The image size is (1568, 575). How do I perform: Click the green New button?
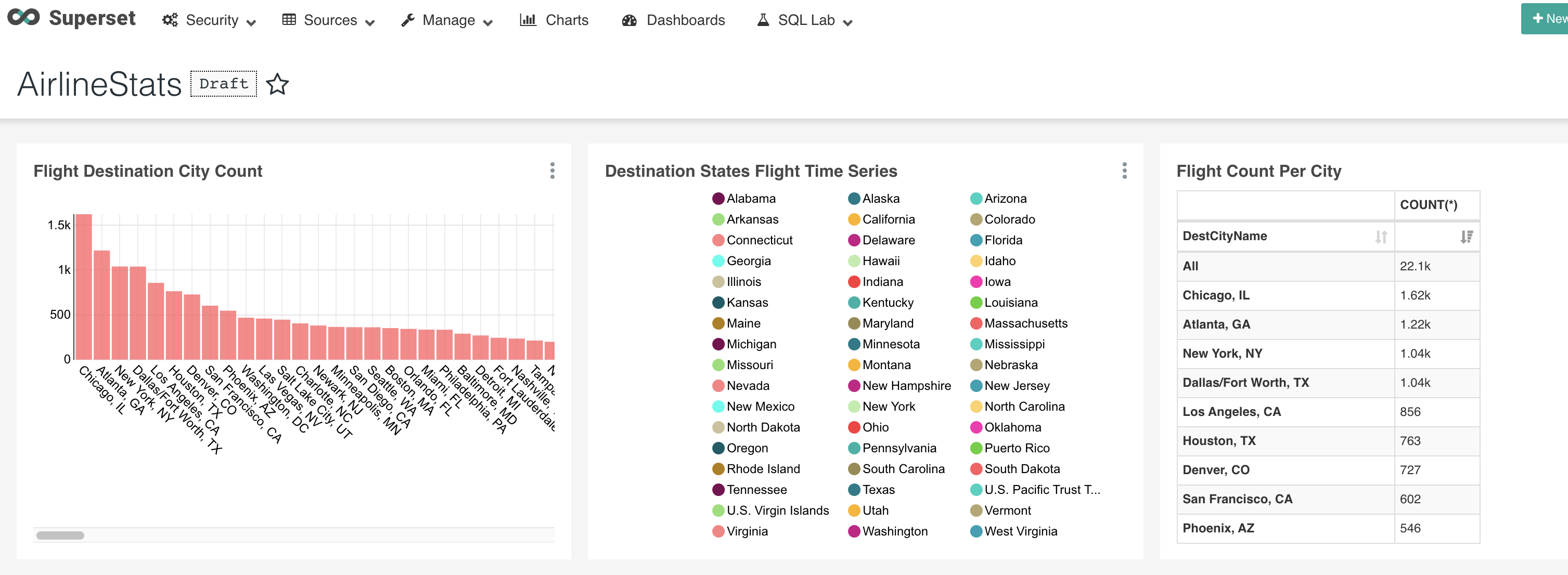(x=1545, y=19)
